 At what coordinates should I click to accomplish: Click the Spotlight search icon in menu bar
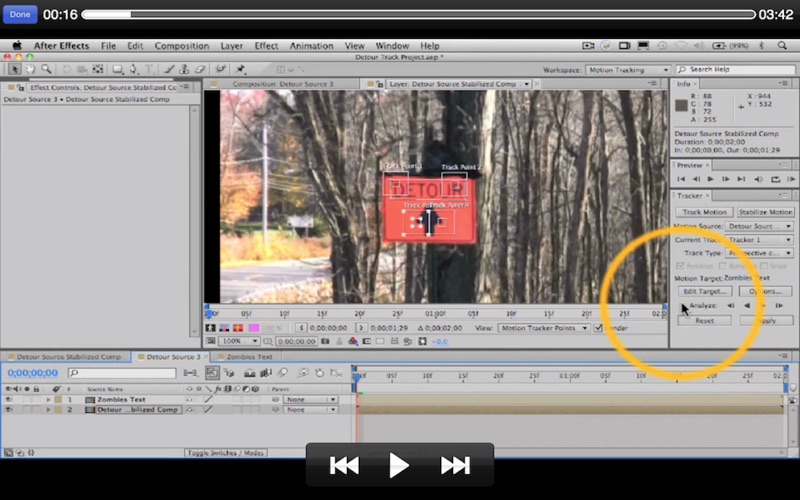[782, 45]
